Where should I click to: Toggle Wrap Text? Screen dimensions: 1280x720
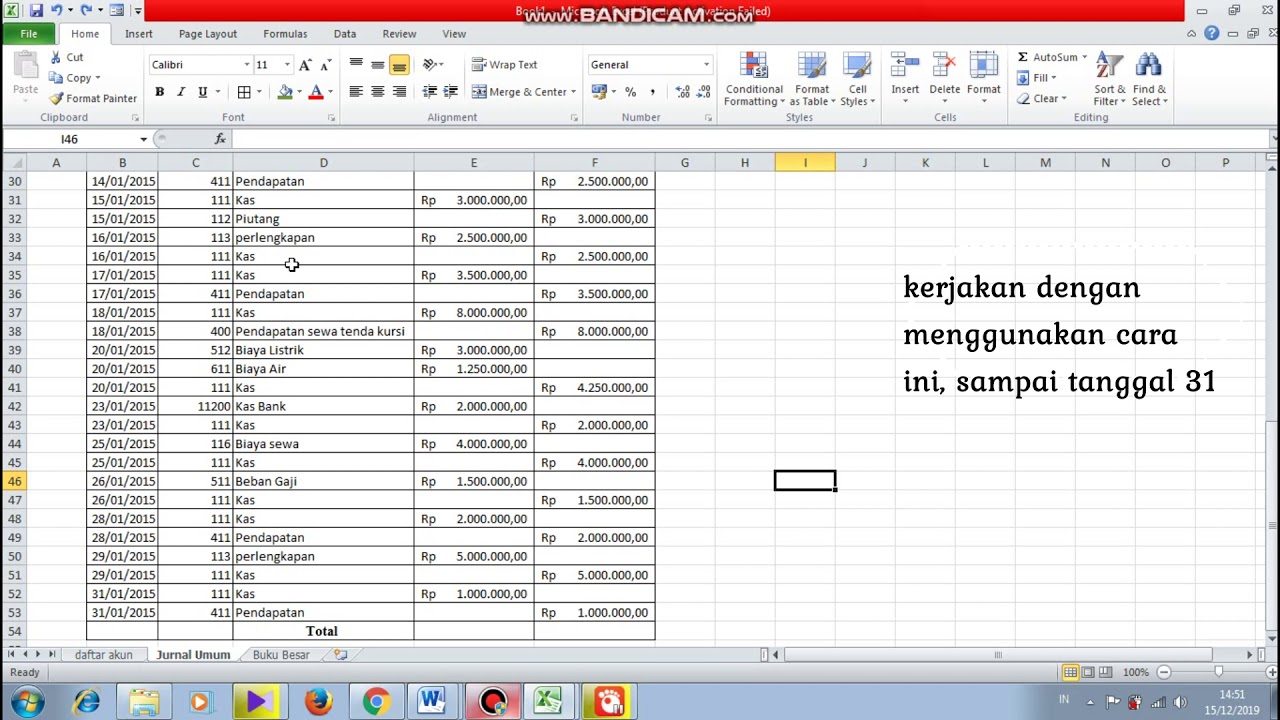click(505, 65)
